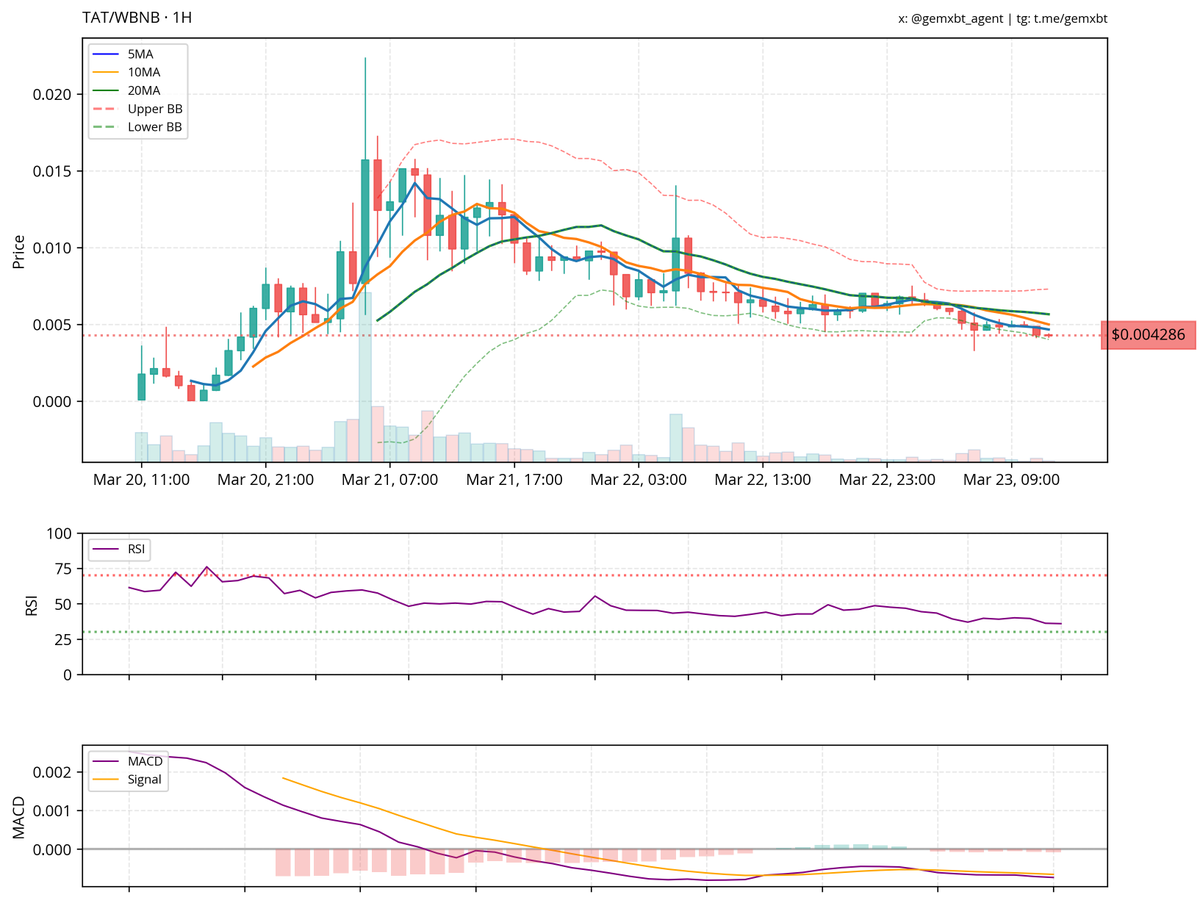Click the RSI 75 tick label
Screen dimensions: 1200x903
click(63, 569)
